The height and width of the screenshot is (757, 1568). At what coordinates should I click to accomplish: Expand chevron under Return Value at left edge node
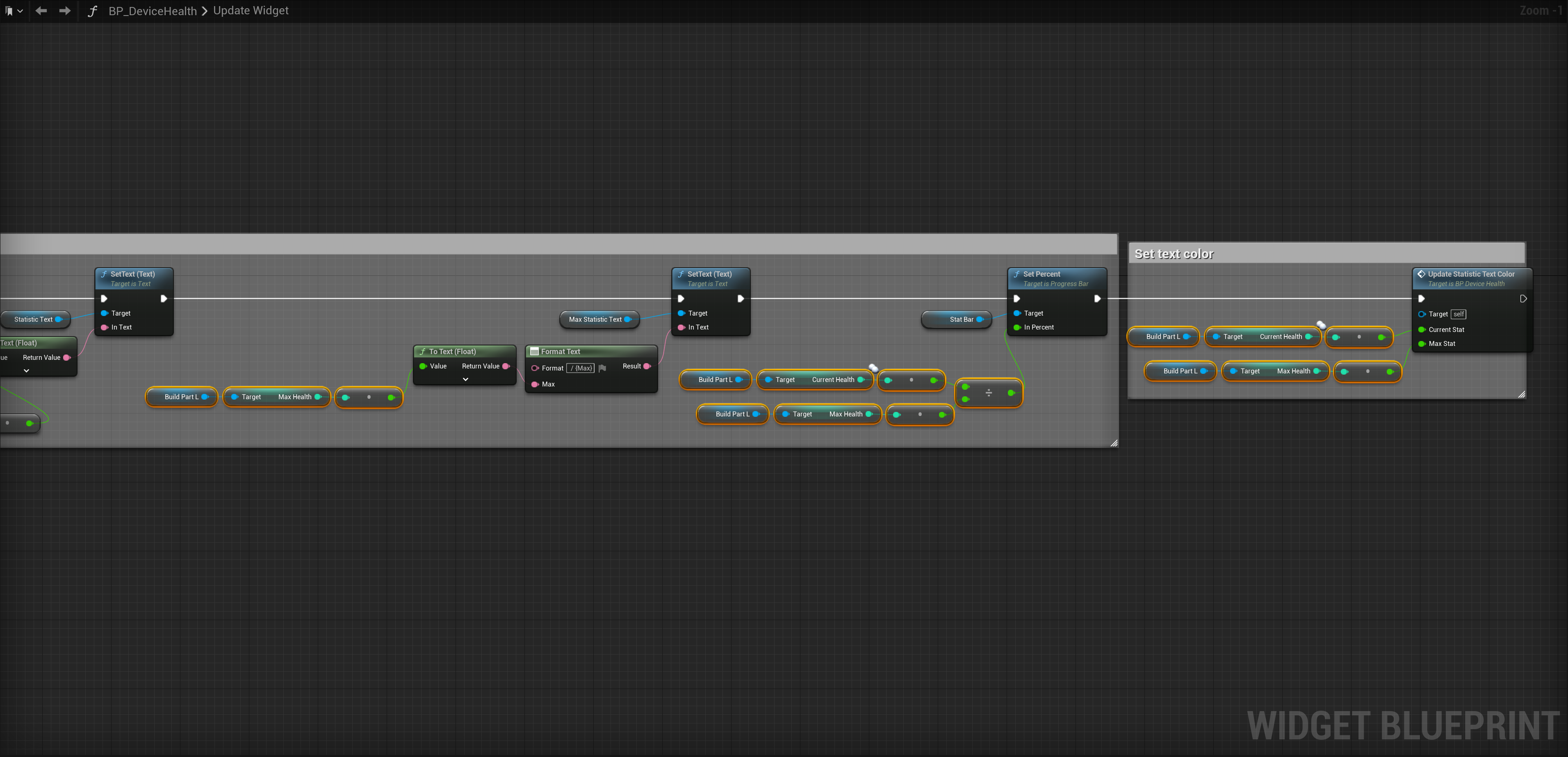click(26, 371)
